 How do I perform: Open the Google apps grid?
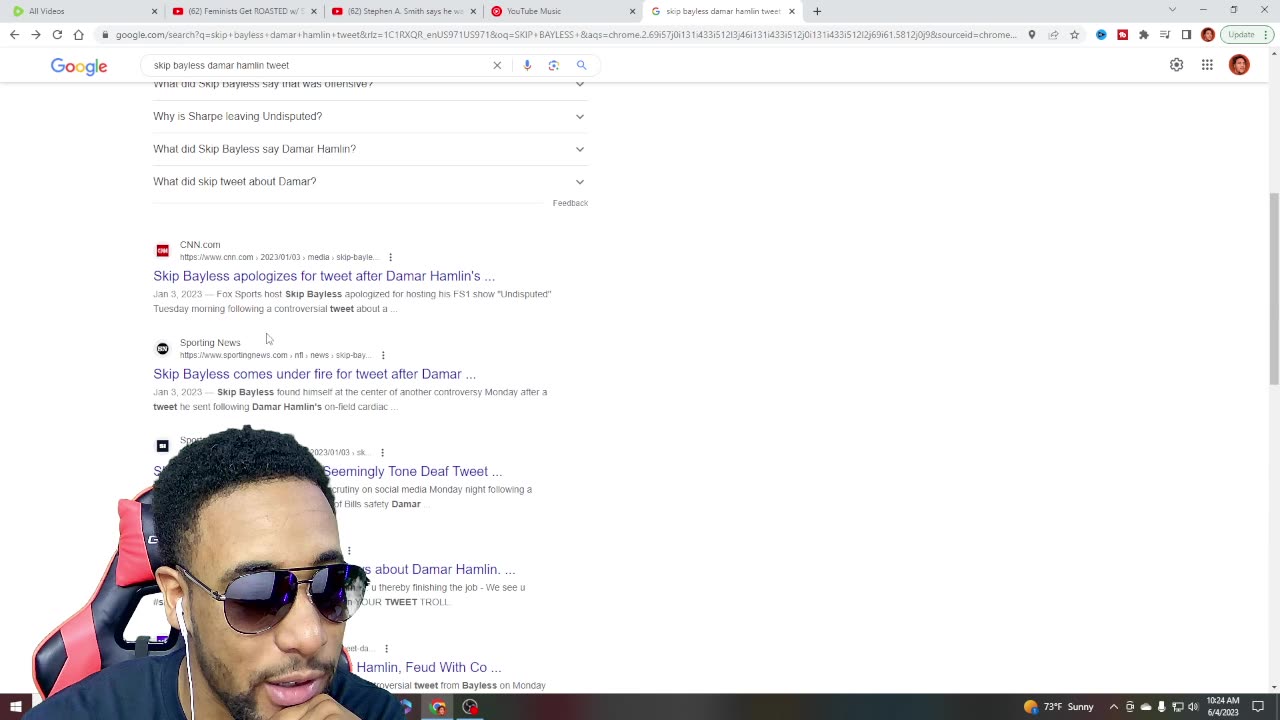click(1207, 65)
